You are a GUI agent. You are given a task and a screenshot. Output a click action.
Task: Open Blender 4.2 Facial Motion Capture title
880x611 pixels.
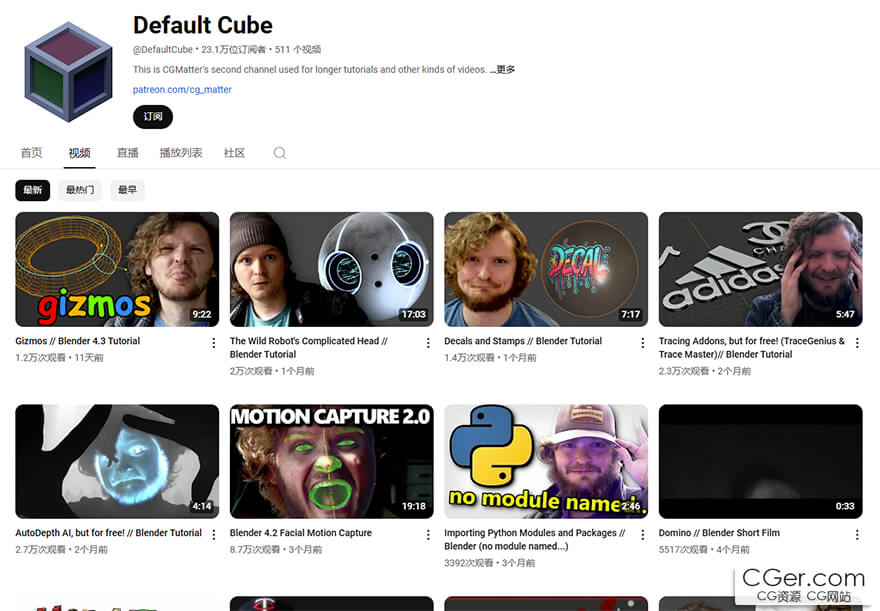pyautogui.click(x=301, y=532)
